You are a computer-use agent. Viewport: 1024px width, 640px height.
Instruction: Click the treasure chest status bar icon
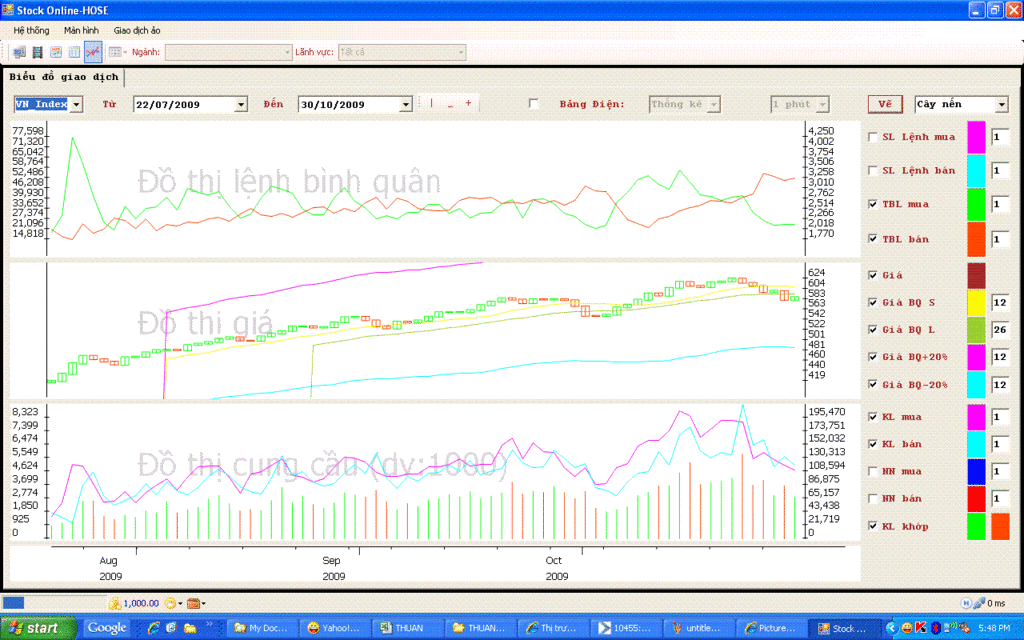tap(193, 603)
